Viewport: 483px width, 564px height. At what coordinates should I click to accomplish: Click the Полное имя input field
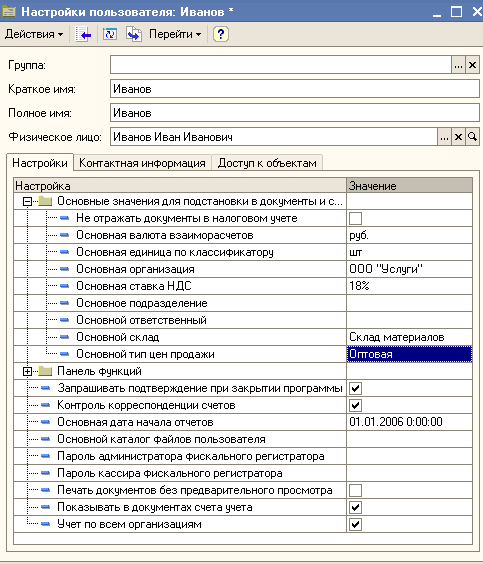(295, 113)
